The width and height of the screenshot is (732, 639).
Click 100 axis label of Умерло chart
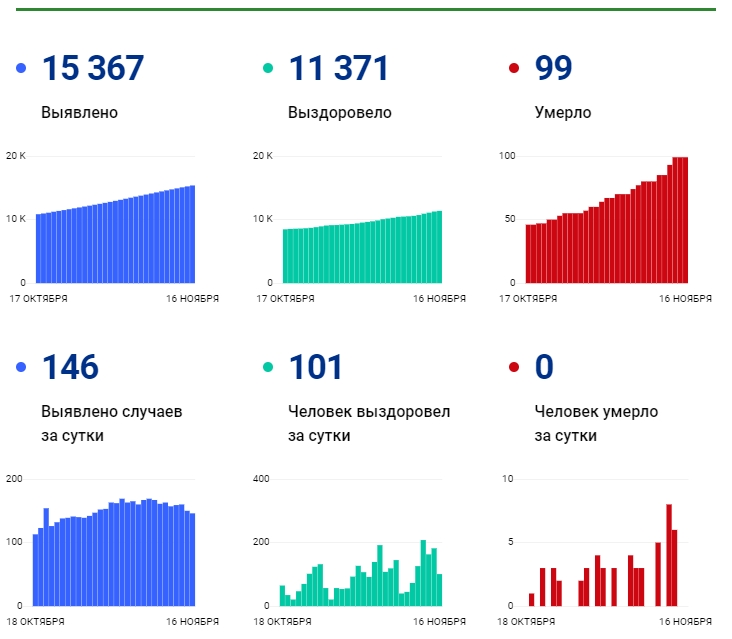tap(507, 156)
